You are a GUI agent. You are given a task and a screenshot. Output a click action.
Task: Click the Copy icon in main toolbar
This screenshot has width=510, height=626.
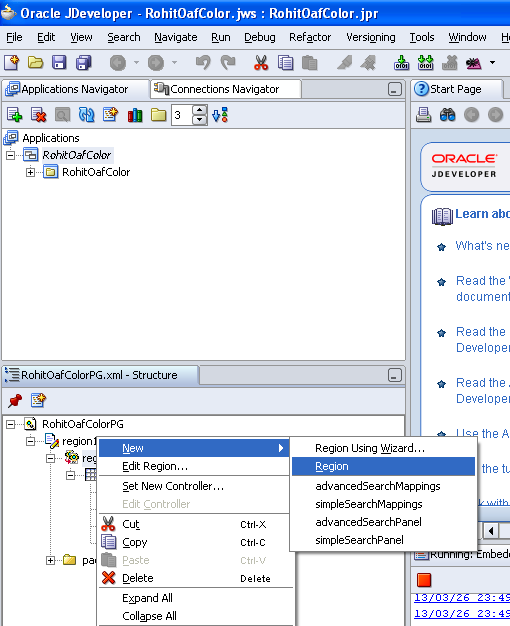286,63
